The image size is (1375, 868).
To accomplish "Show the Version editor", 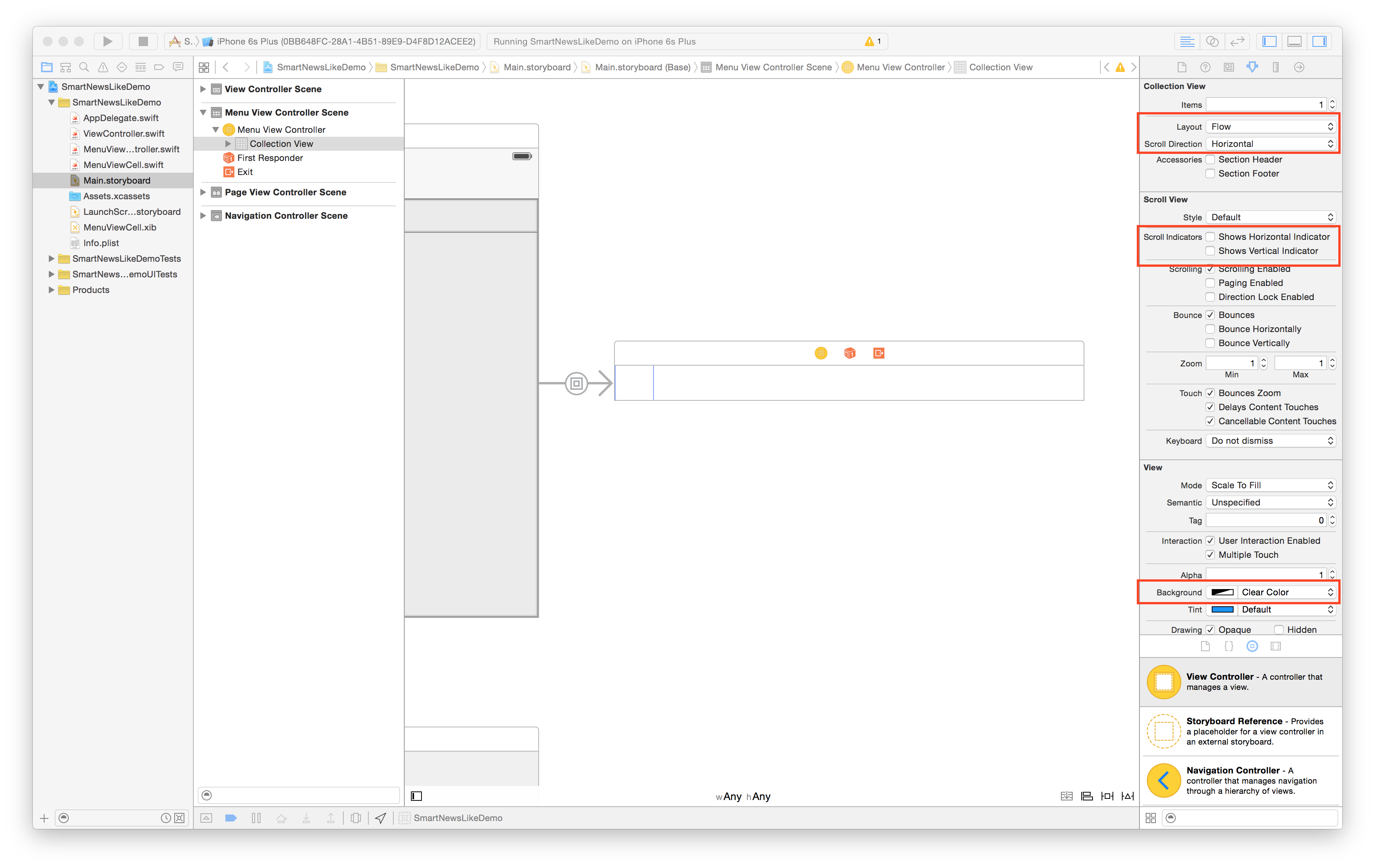I will pos(1237,41).
